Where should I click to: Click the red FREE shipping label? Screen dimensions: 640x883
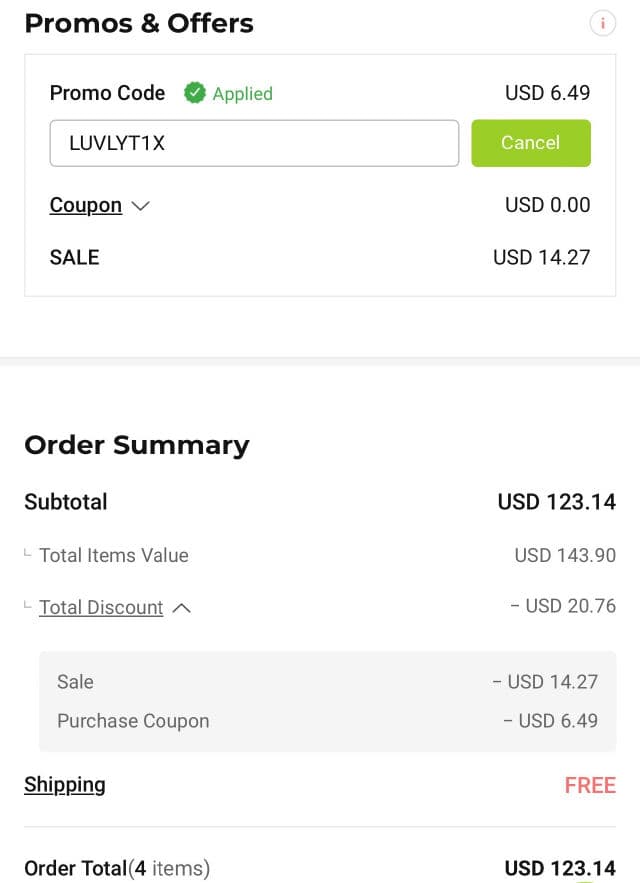590,785
